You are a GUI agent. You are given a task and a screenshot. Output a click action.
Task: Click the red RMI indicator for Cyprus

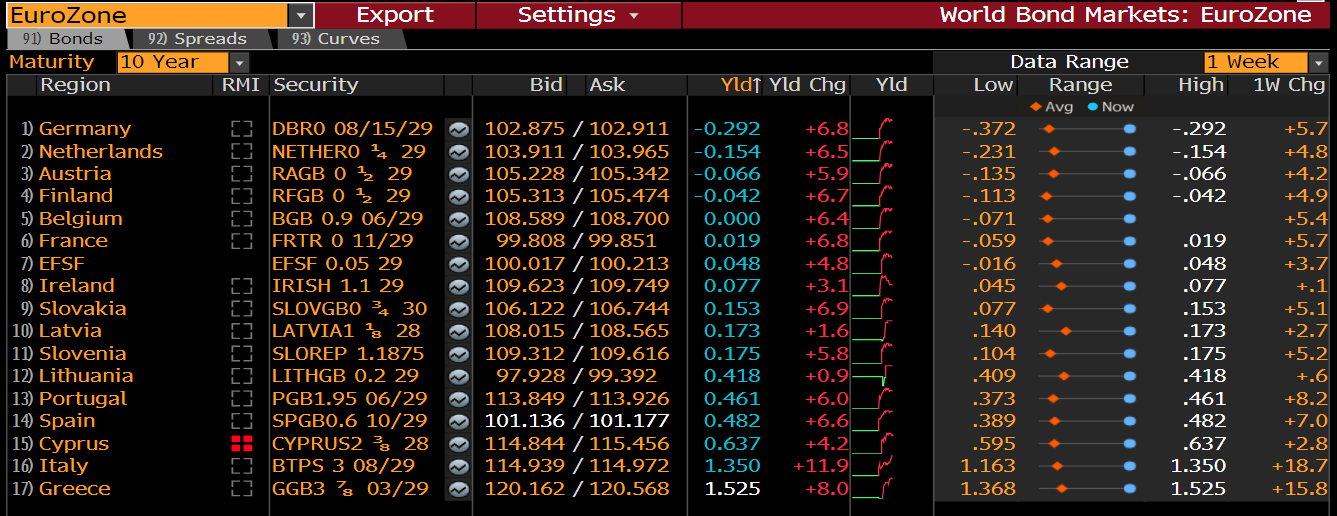[240, 444]
